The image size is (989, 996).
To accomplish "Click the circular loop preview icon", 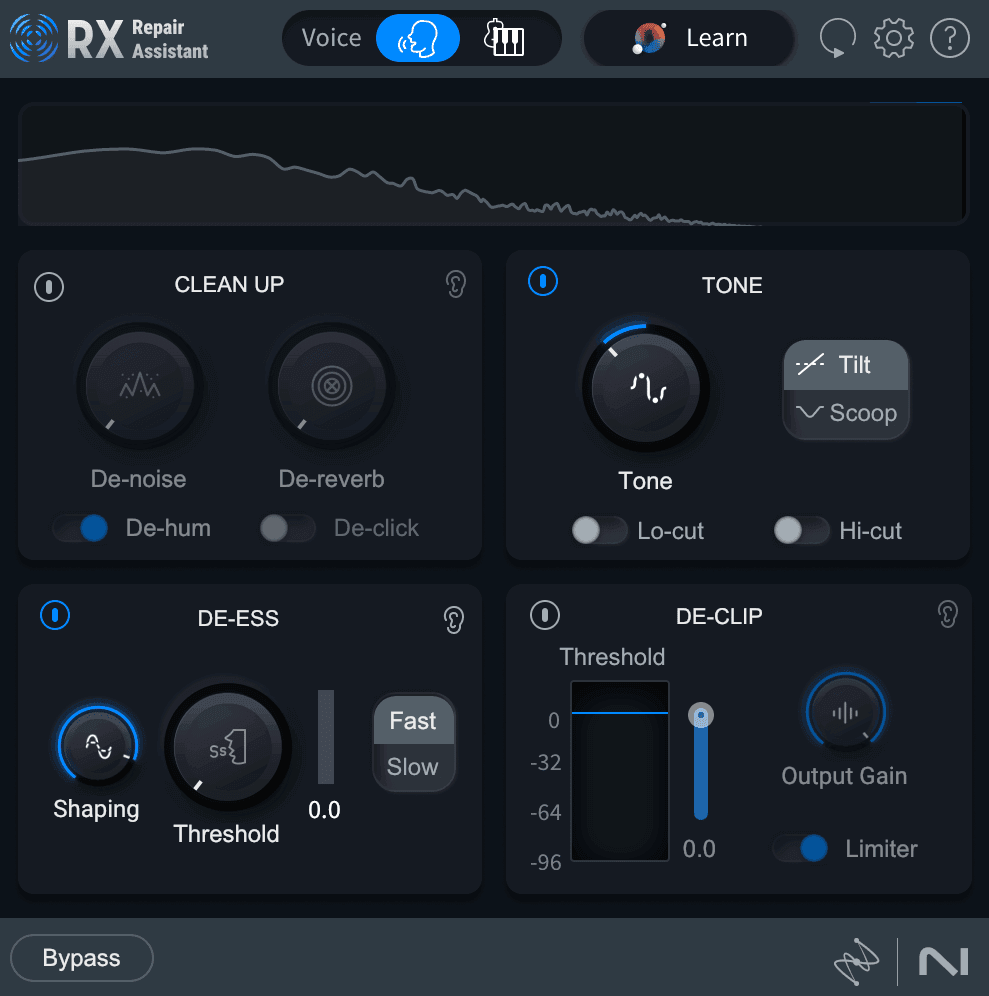I will point(837,38).
